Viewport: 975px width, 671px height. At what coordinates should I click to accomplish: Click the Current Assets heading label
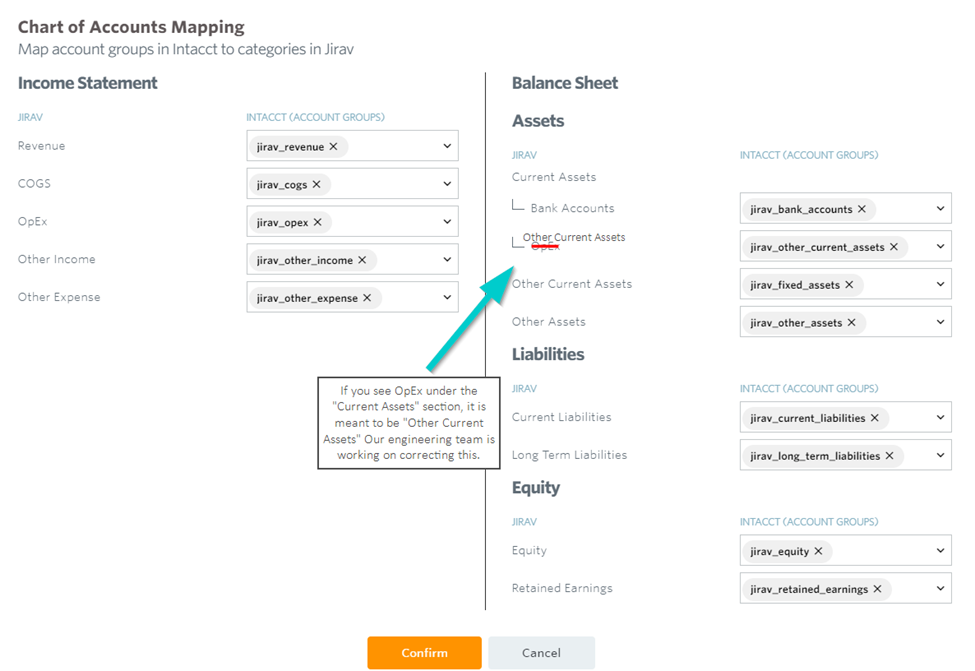click(554, 177)
